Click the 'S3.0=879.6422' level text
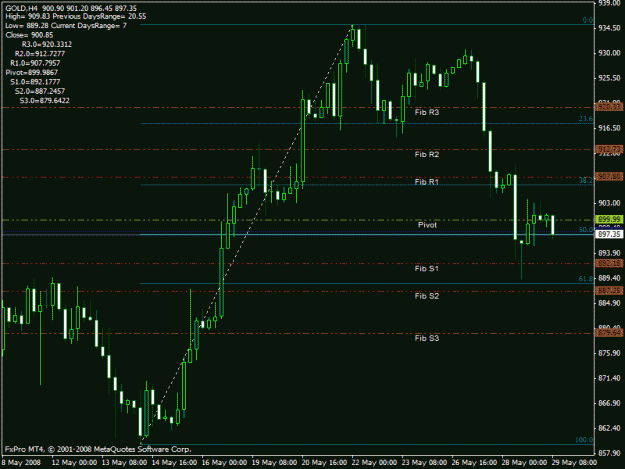This screenshot has width=625, height=469. point(45,100)
